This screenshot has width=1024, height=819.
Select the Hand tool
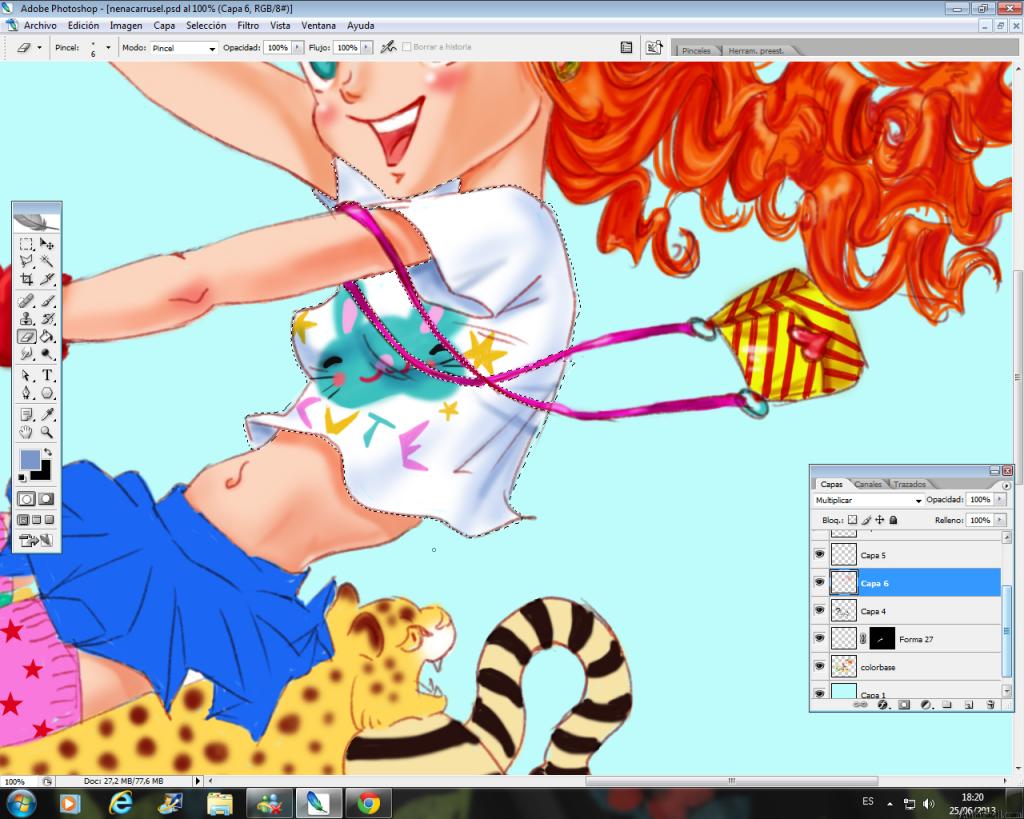(x=26, y=432)
